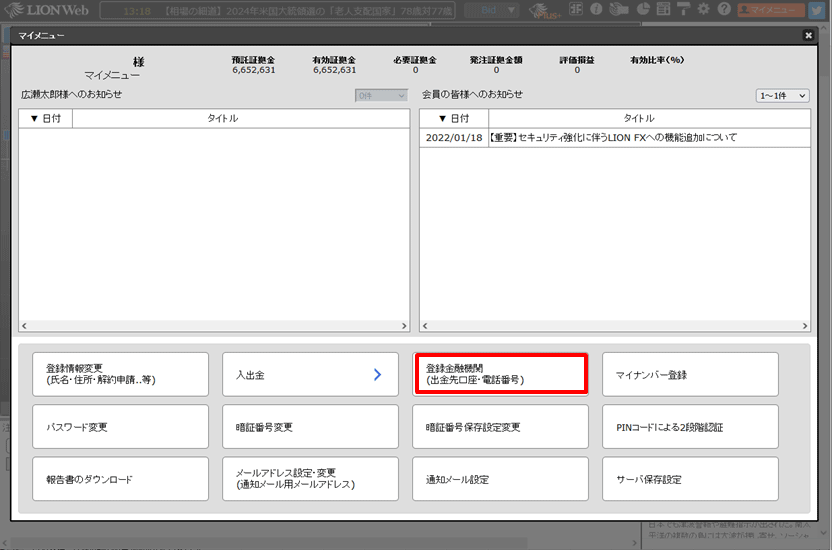Click the 預託証拠金 value 6,652,631
Viewport: 832px width, 550px height.
(x=254, y=70)
